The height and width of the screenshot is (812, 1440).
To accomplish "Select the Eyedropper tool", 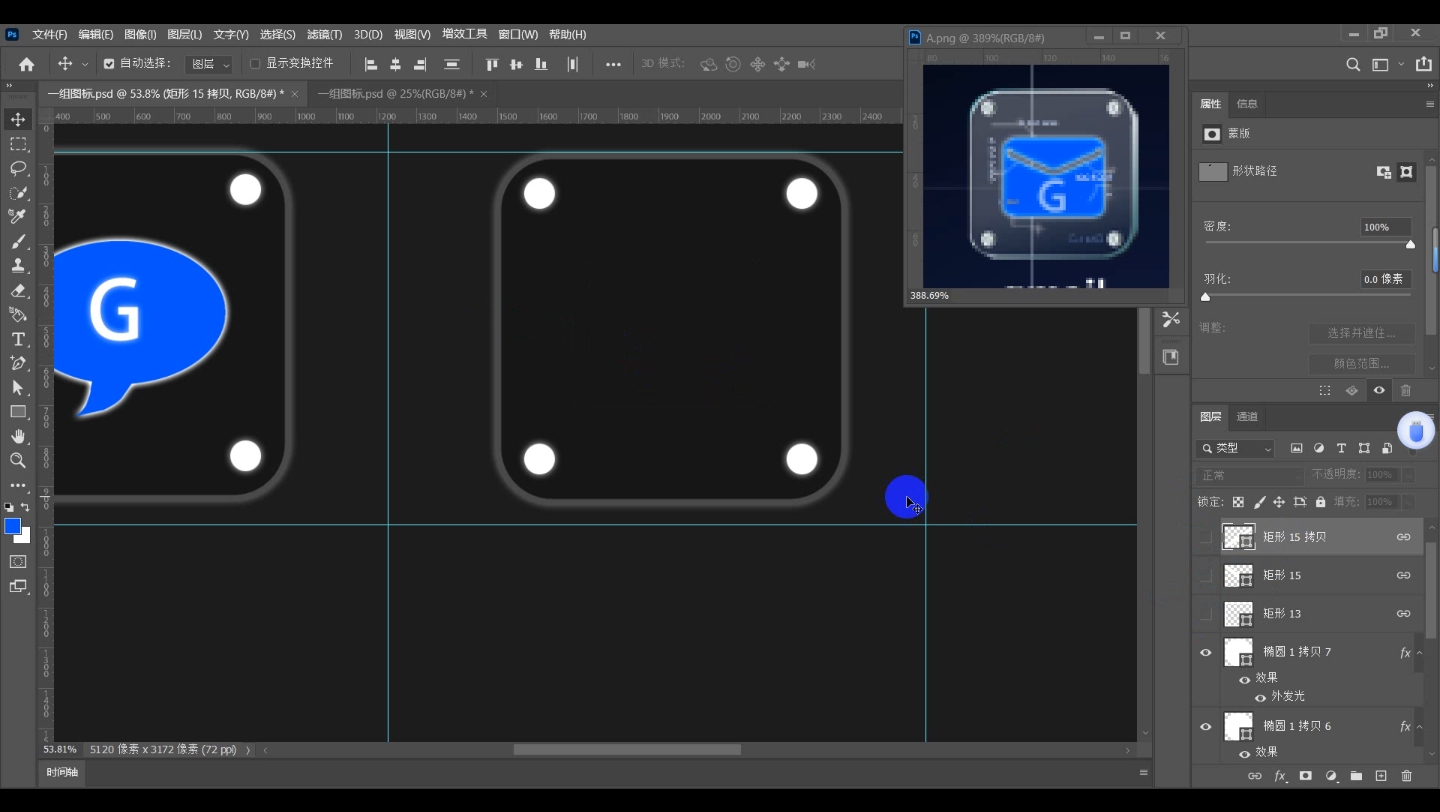I will (18, 217).
